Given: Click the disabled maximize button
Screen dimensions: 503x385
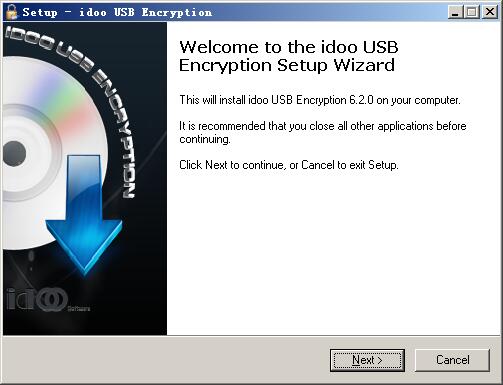Looking at the screenshot, I should tap(471, 12).
